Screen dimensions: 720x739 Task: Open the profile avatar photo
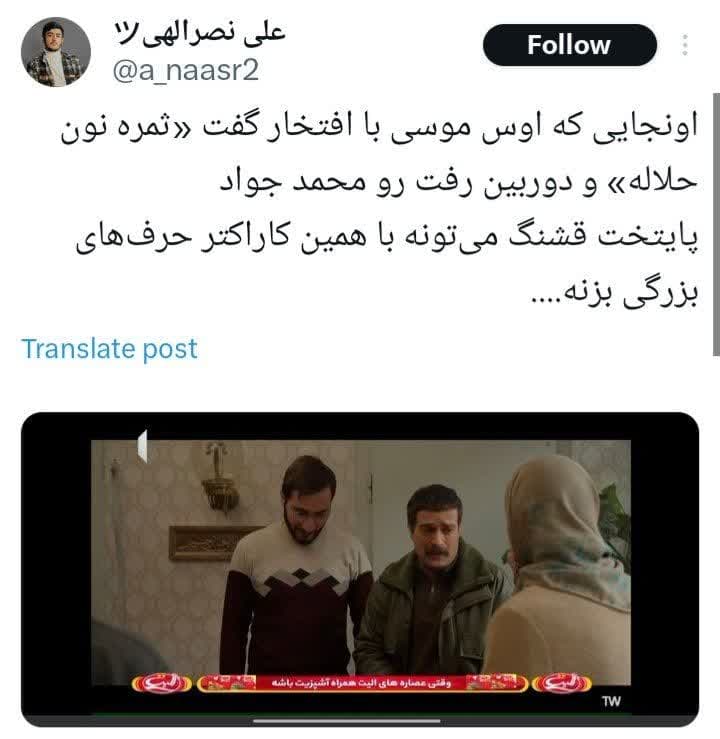click(56, 52)
